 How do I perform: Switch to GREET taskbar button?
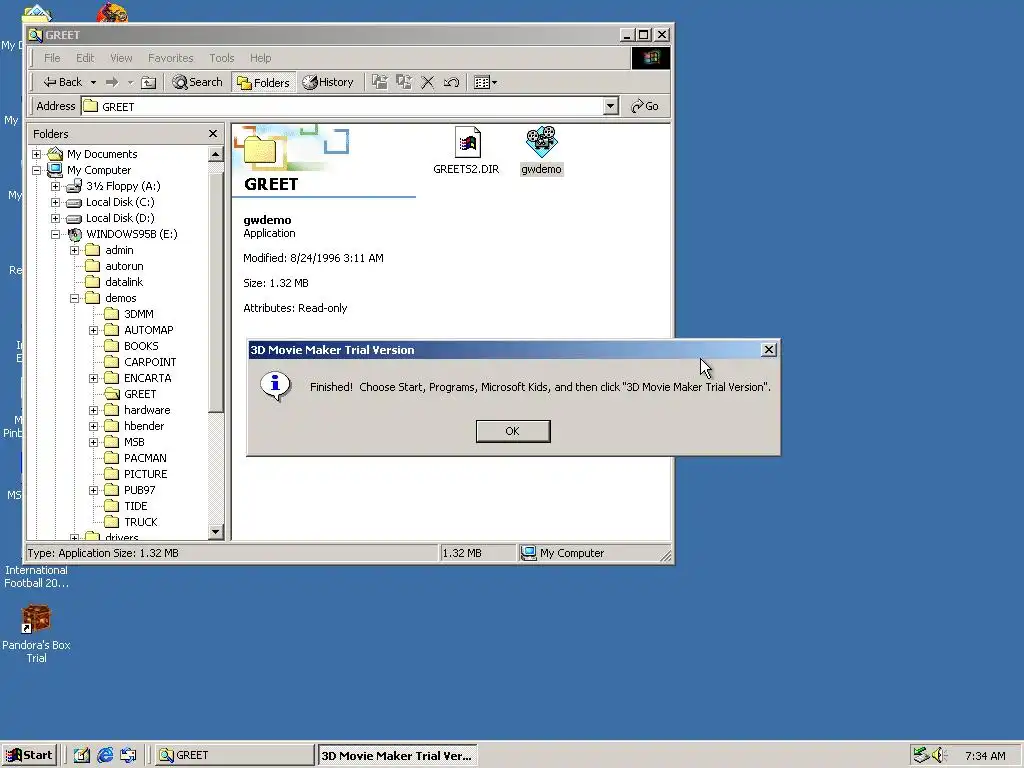(x=234, y=756)
